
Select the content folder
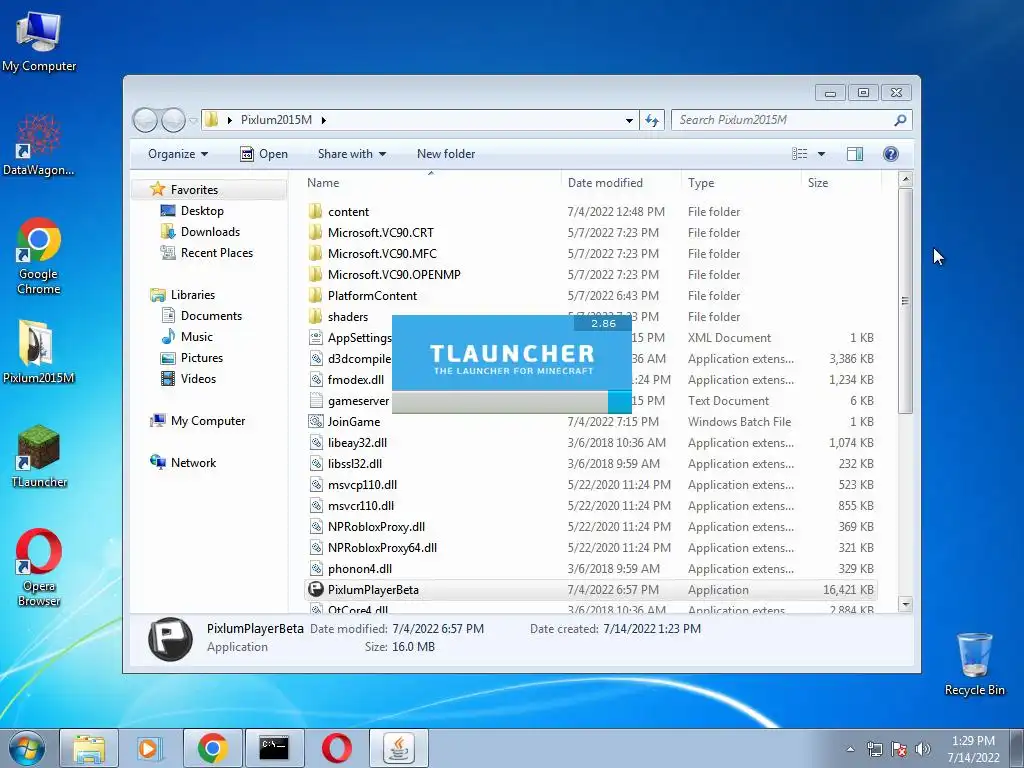[590, 212]
